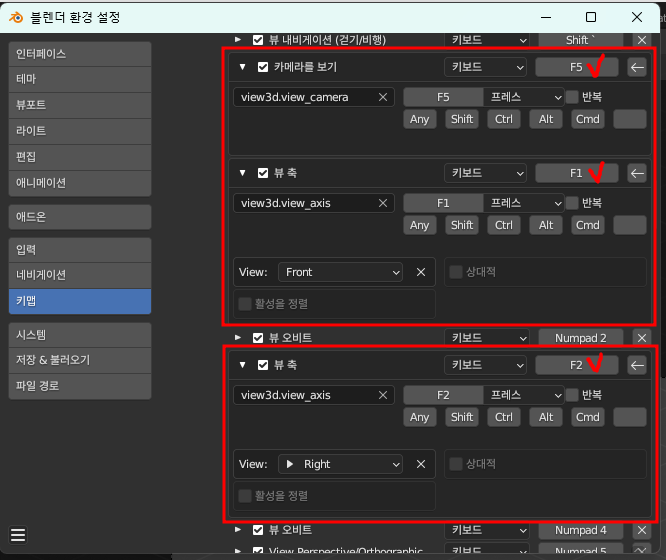
Task: Reset the Front View property with X
Action: pos(421,272)
